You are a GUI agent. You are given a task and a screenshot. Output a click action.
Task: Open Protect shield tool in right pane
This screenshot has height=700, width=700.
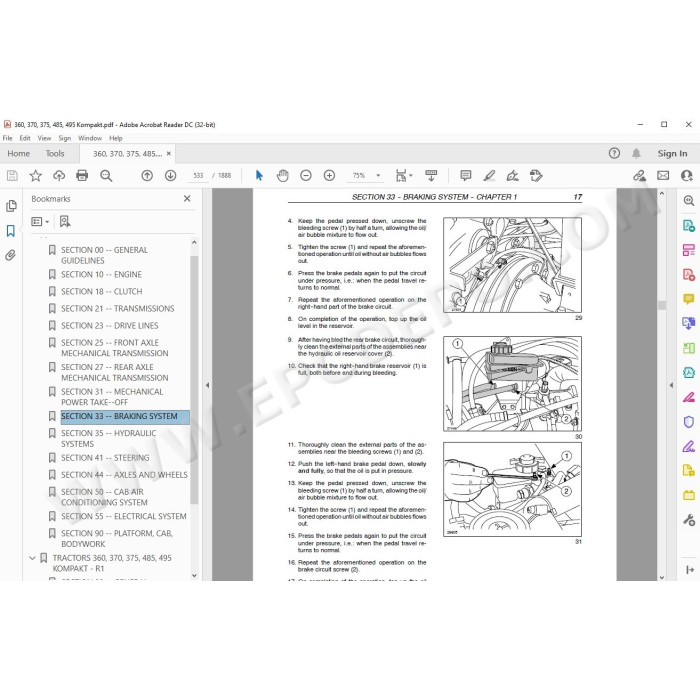point(688,422)
